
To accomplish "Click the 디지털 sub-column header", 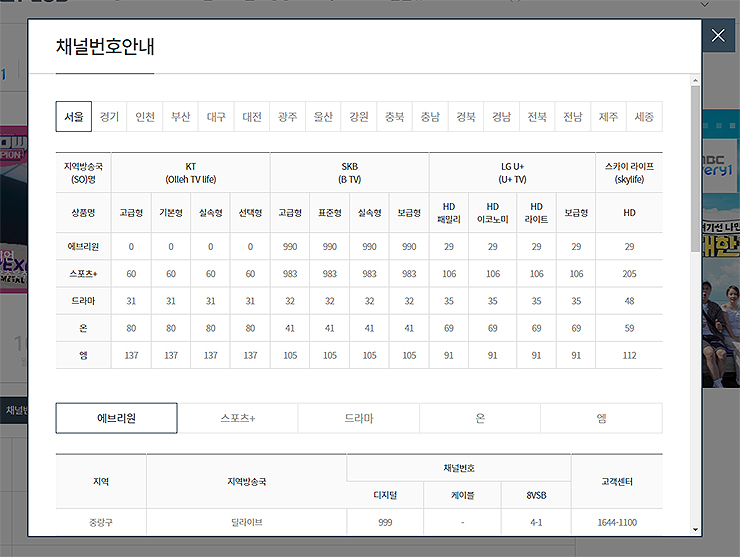I will click(385, 495).
